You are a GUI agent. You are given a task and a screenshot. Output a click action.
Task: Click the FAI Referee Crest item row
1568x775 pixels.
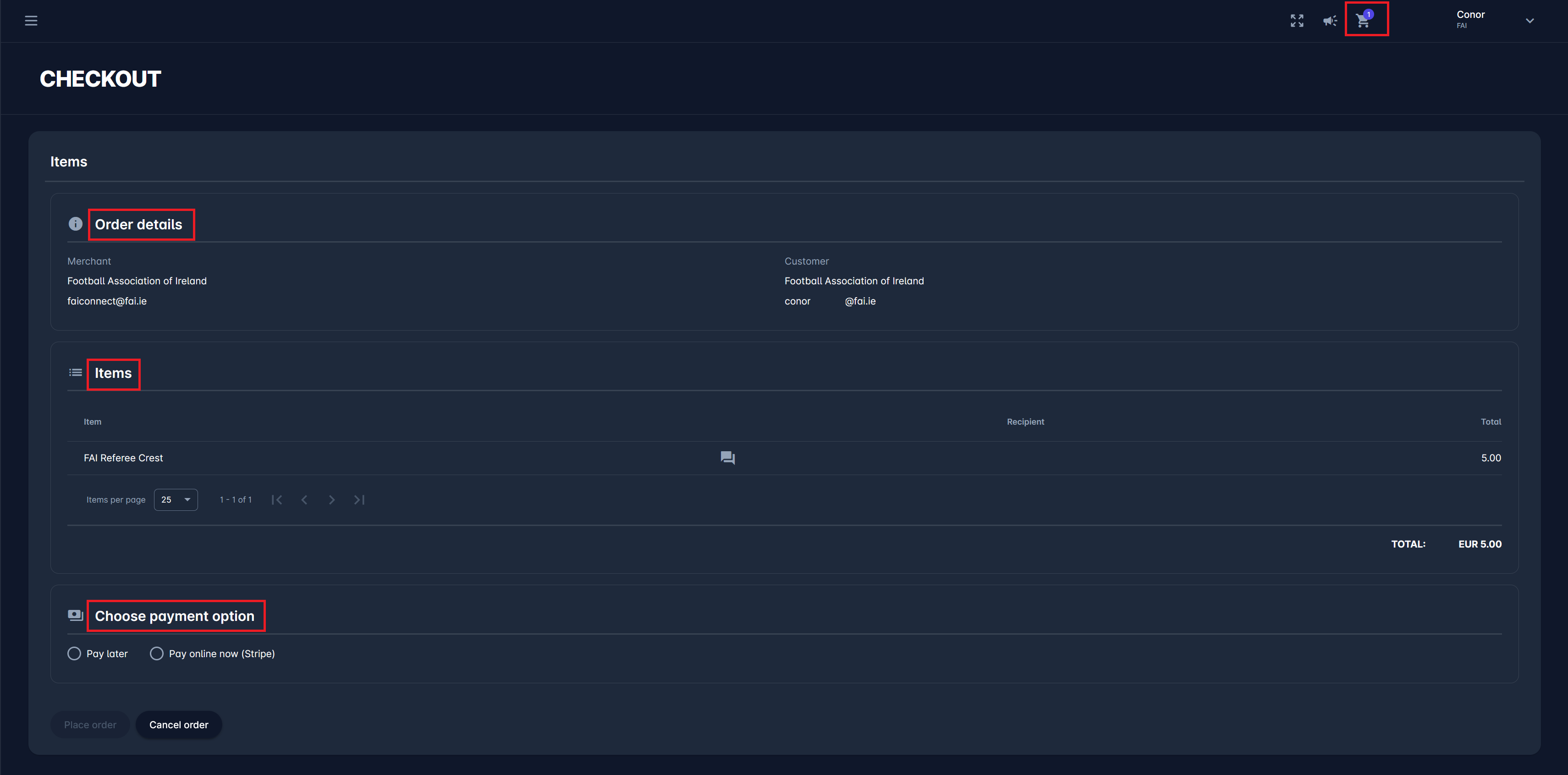[124, 458]
